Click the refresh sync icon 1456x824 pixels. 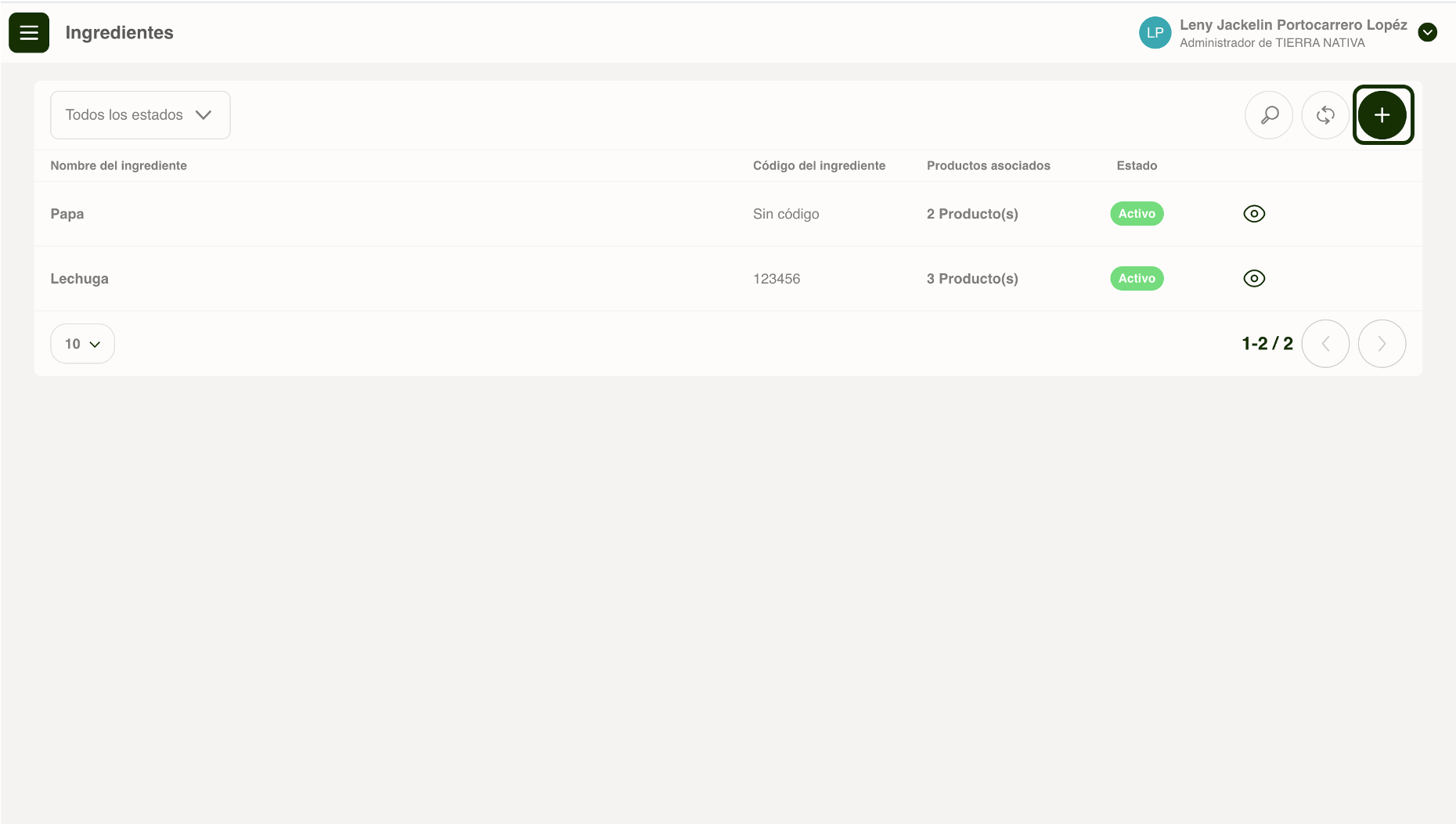[x=1325, y=115]
